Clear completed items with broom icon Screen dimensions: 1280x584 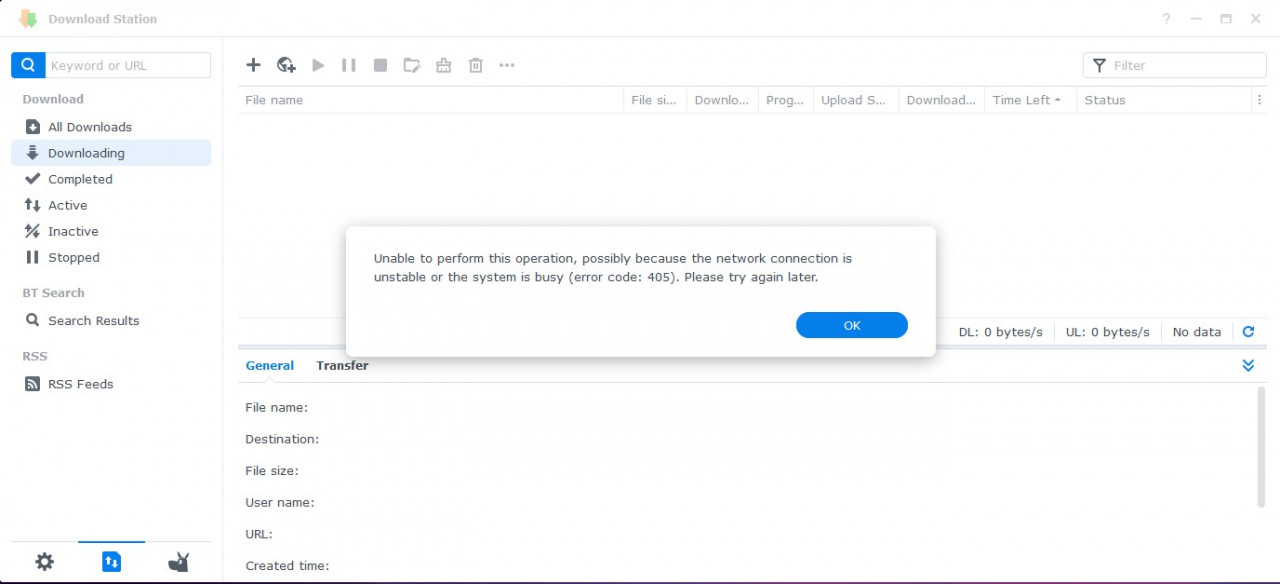(443, 65)
